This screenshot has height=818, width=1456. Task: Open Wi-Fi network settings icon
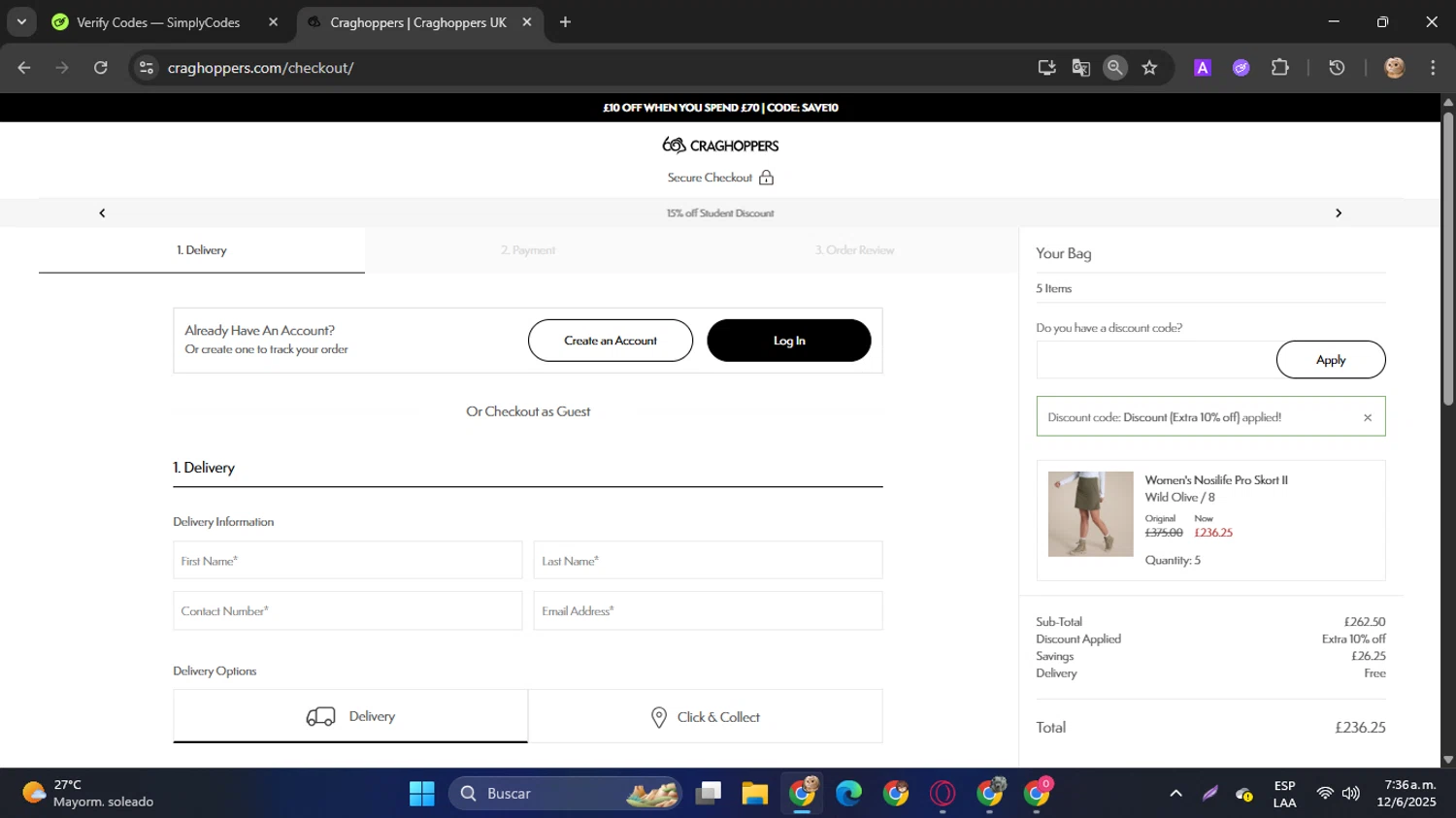[1325, 794]
